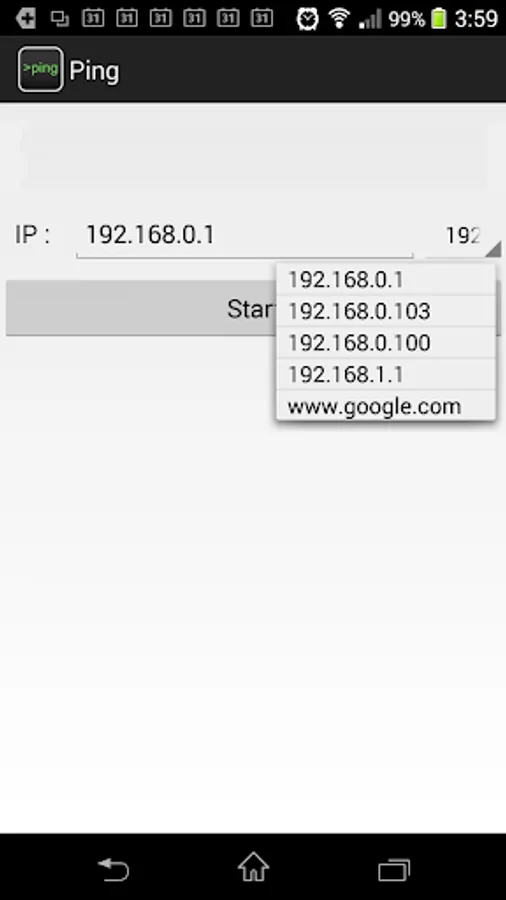The height and width of the screenshot is (900, 506).
Task: Tap the battery indicator icon
Action: click(x=439, y=19)
